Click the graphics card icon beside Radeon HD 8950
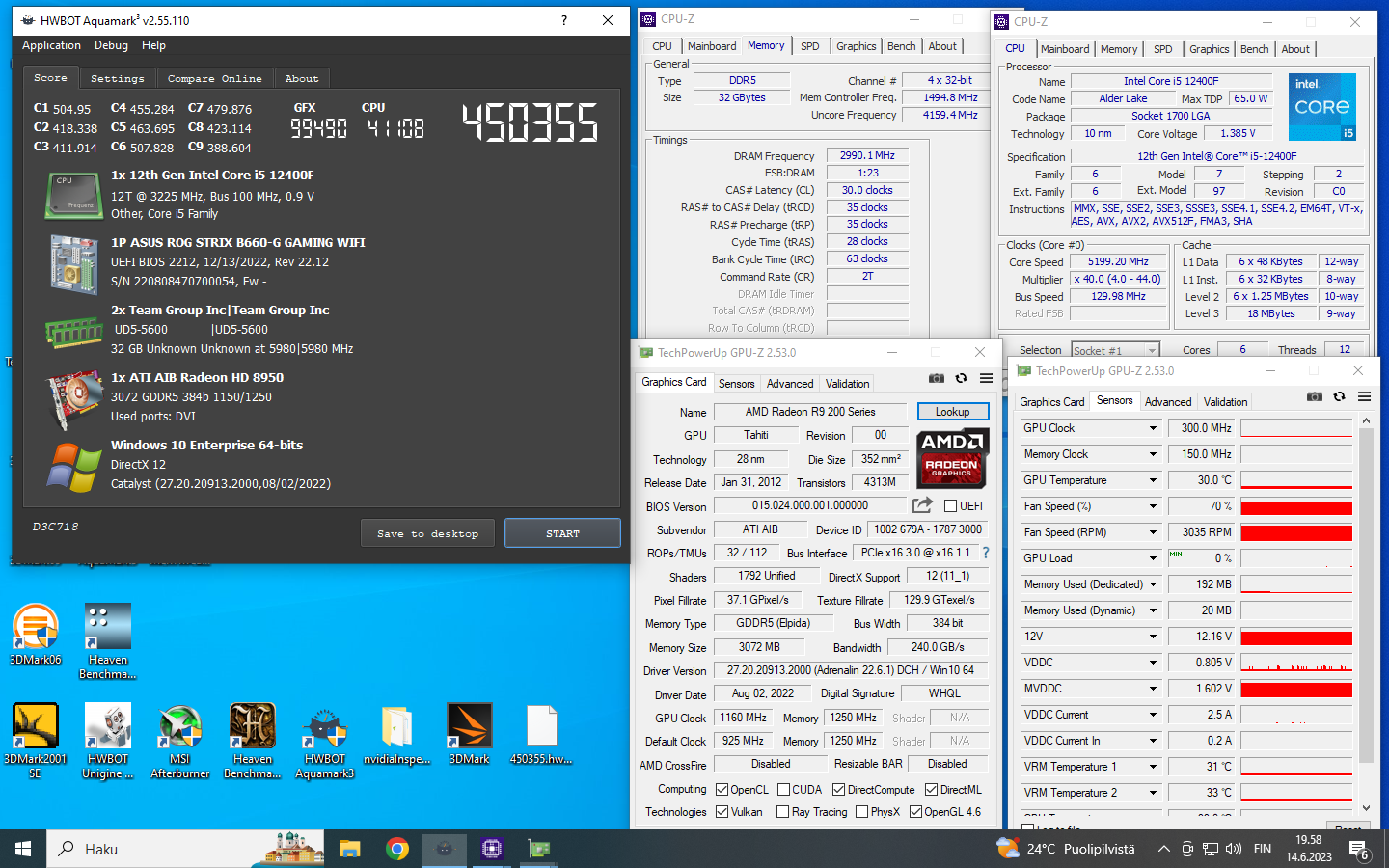 pos(74,400)
